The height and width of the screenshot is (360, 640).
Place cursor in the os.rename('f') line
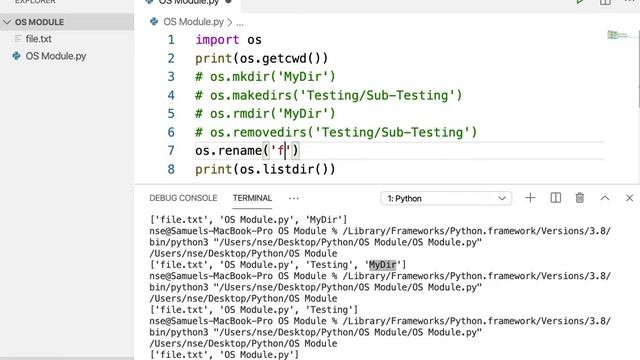click(x=247, y=151)
